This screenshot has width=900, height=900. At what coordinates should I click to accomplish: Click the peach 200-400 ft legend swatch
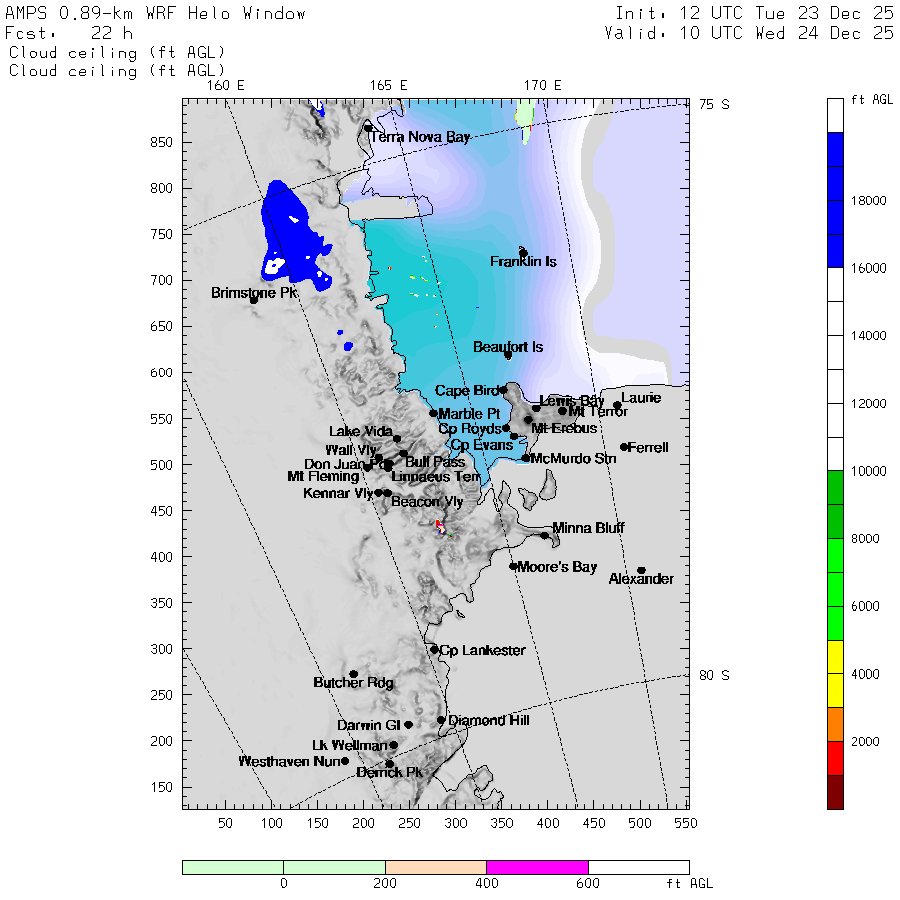(x=436, y=867)
